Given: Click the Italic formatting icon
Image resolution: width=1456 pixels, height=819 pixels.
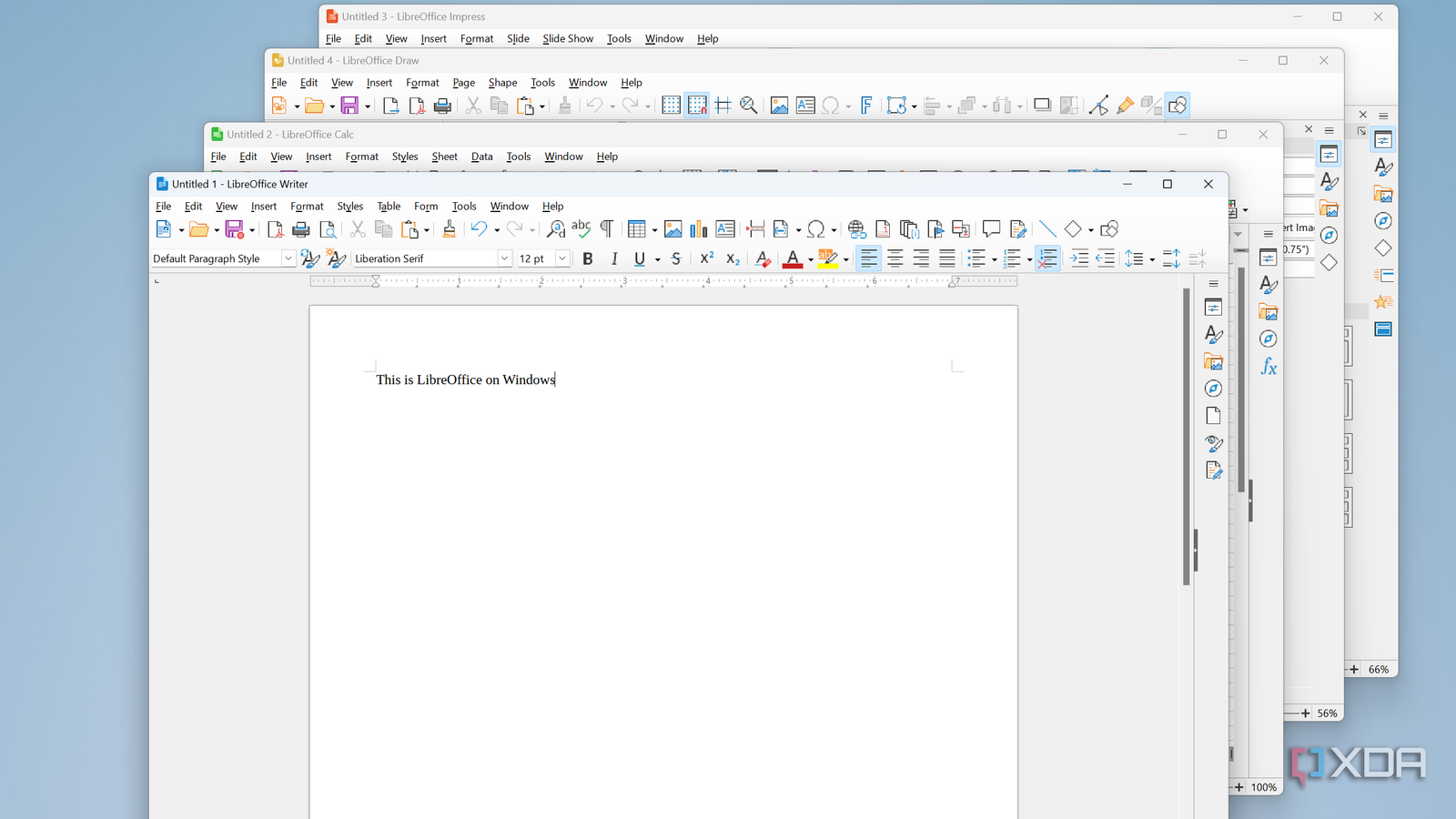Looking at the screenshot, I should [614, 258].
